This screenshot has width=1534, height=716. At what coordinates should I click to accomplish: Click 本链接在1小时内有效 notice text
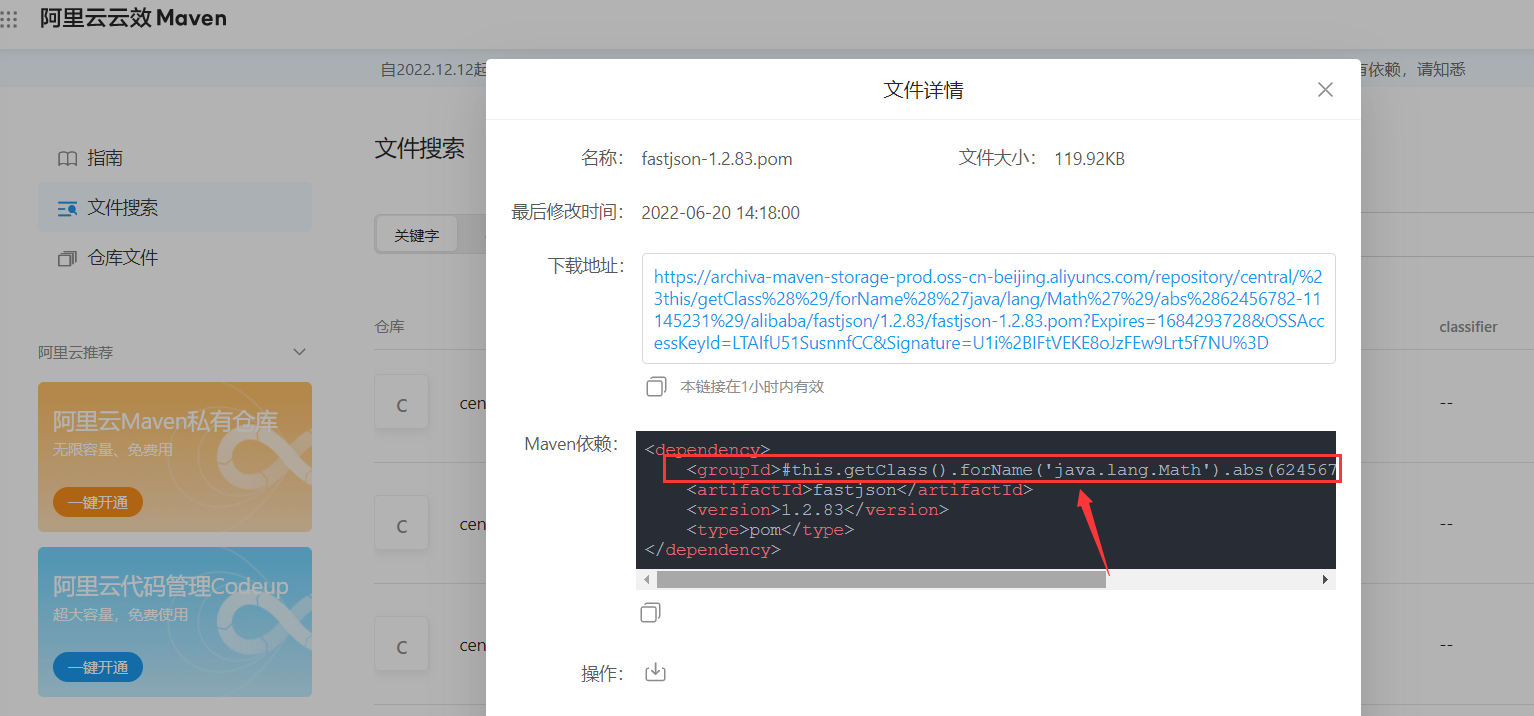click(x=752, y=386)
